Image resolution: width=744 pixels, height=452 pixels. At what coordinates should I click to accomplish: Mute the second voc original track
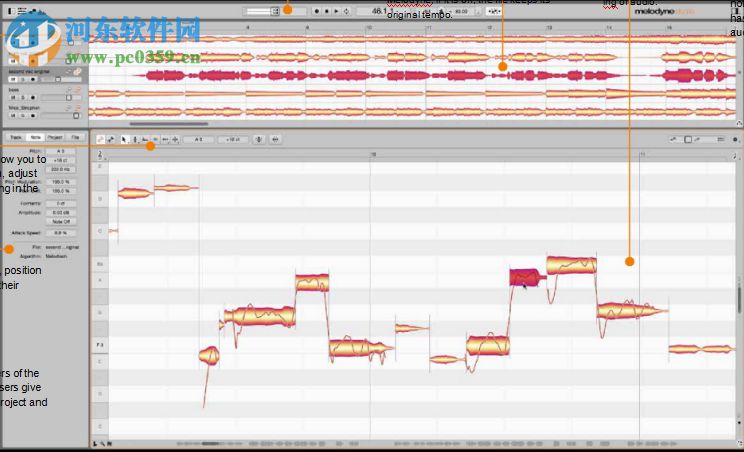tap(13, 79)
